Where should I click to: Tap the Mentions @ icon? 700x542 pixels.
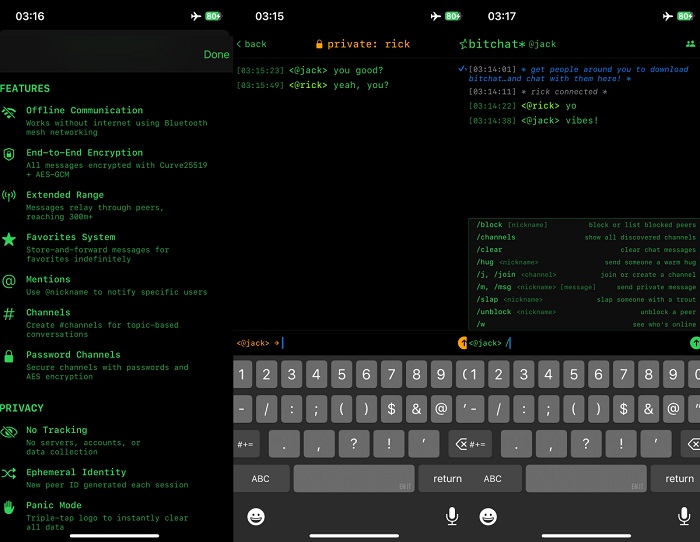9,281
